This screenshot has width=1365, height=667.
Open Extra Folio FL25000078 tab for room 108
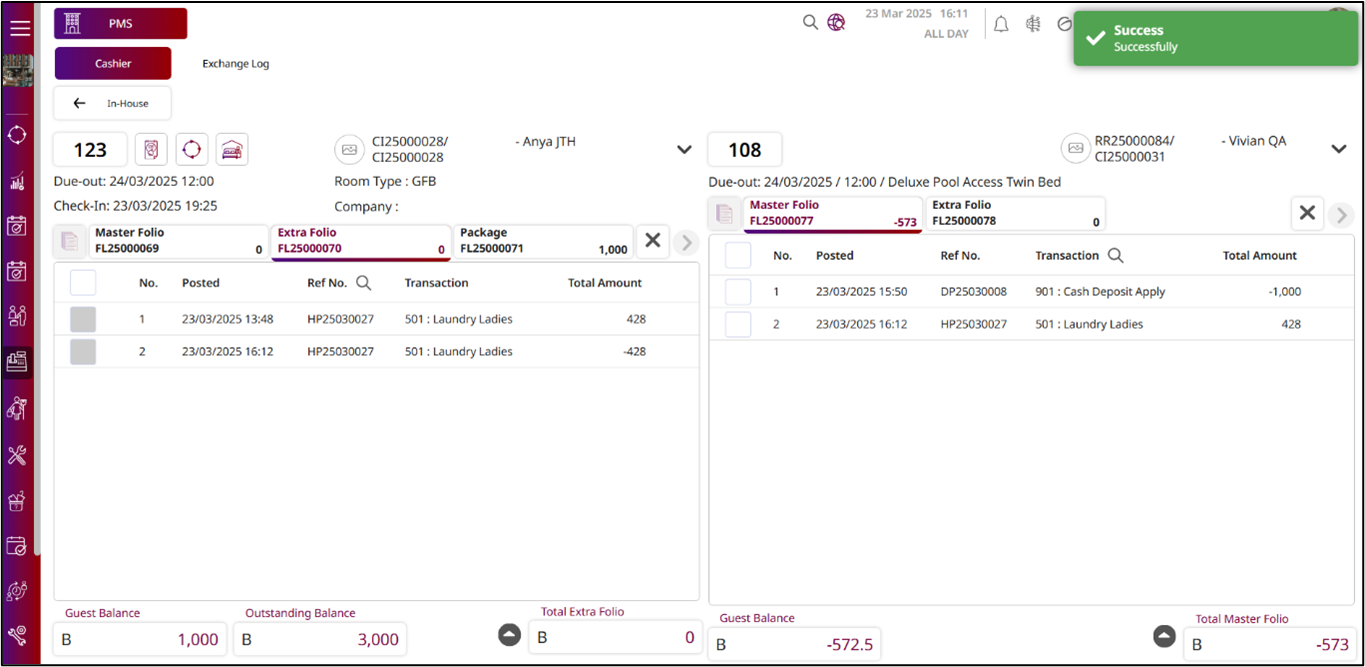click(x=1014, y=213)
